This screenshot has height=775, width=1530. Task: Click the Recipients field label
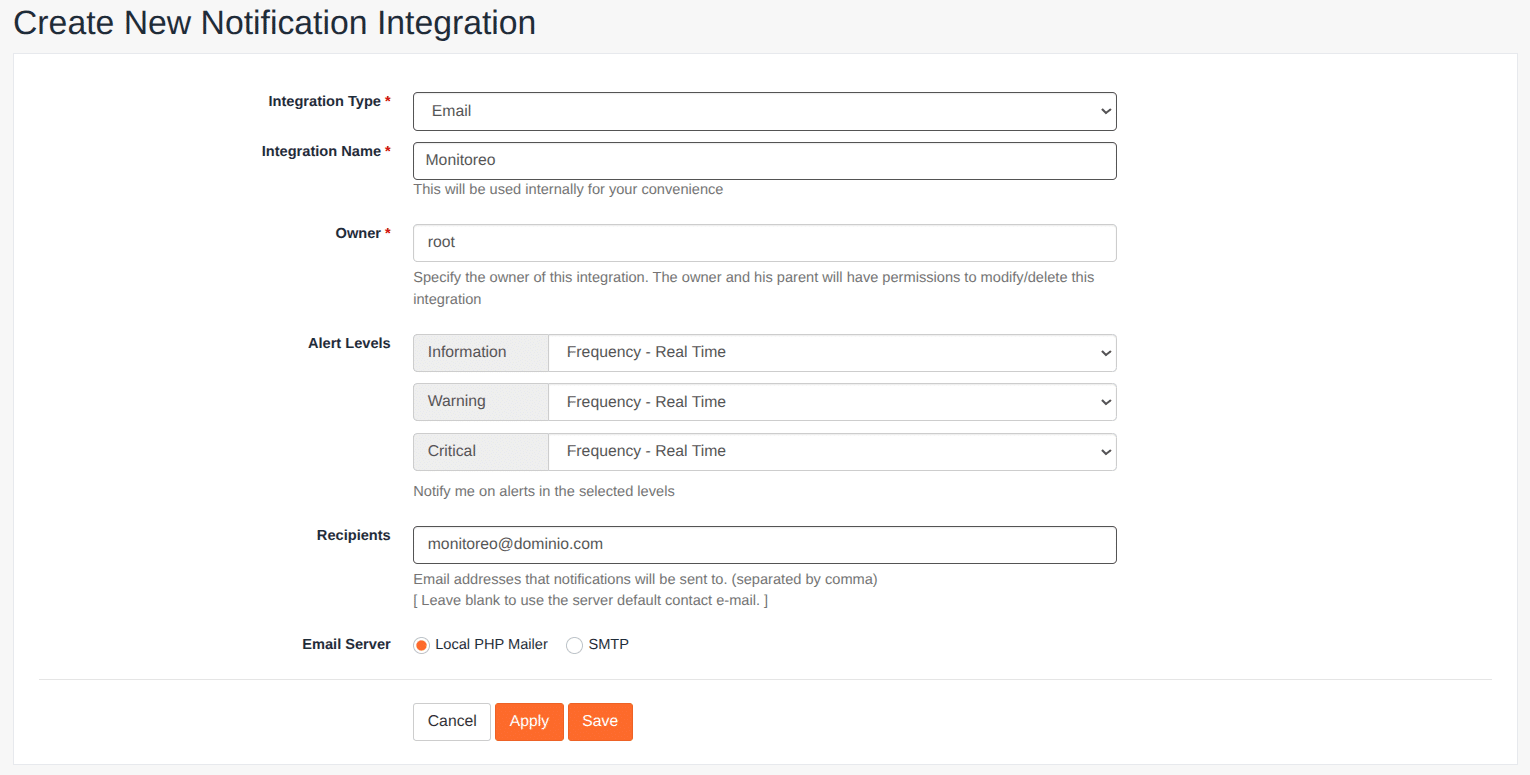pos(353,535)
